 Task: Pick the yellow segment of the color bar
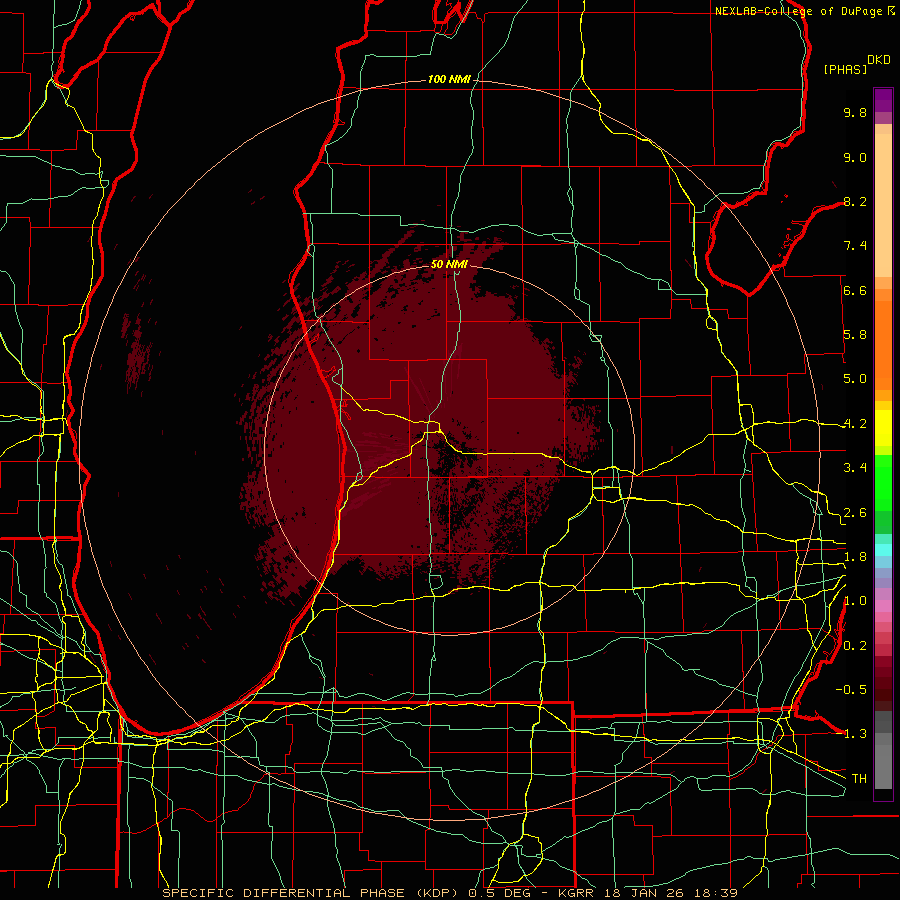883,428
